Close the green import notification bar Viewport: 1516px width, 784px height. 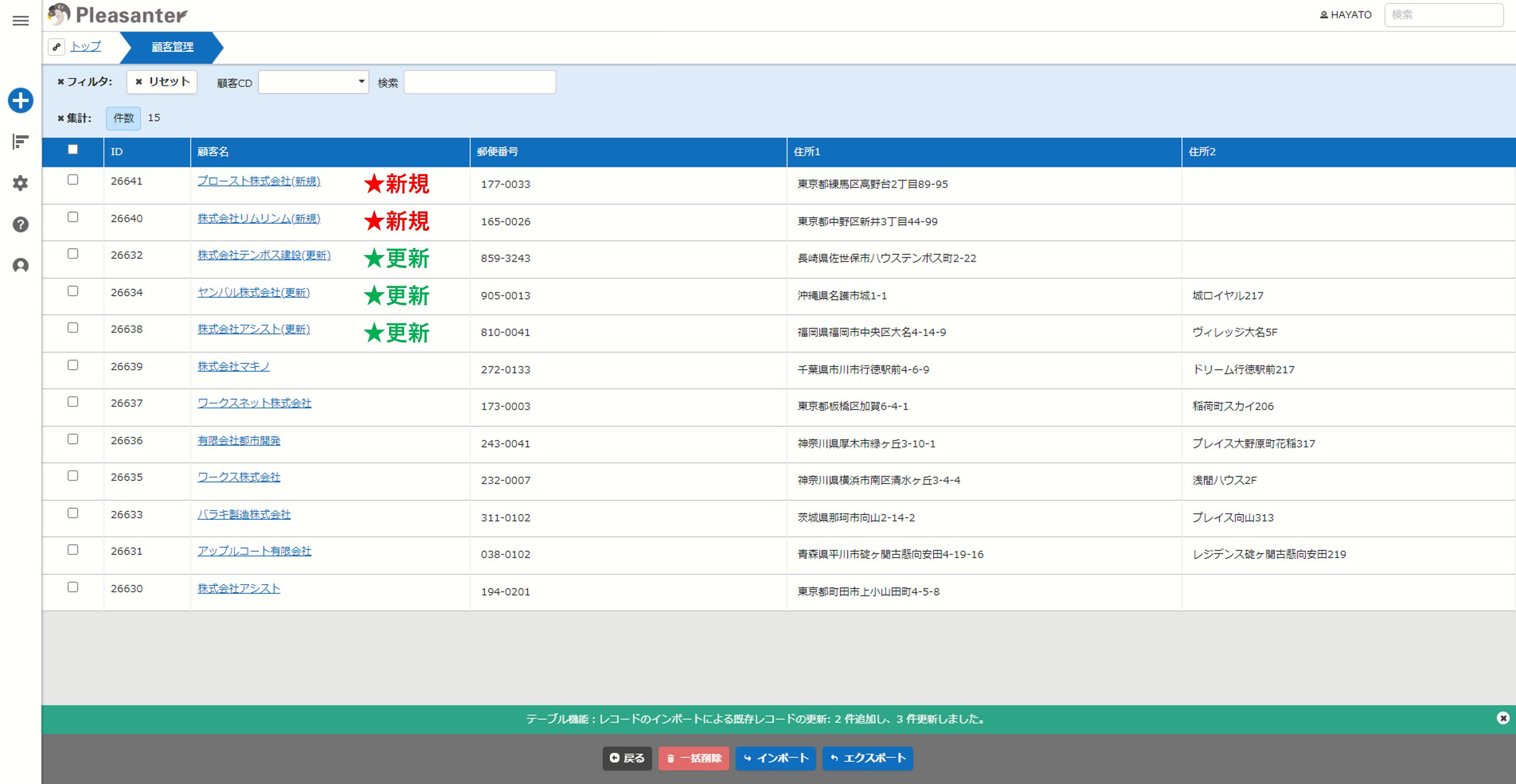pos(1502,718)
